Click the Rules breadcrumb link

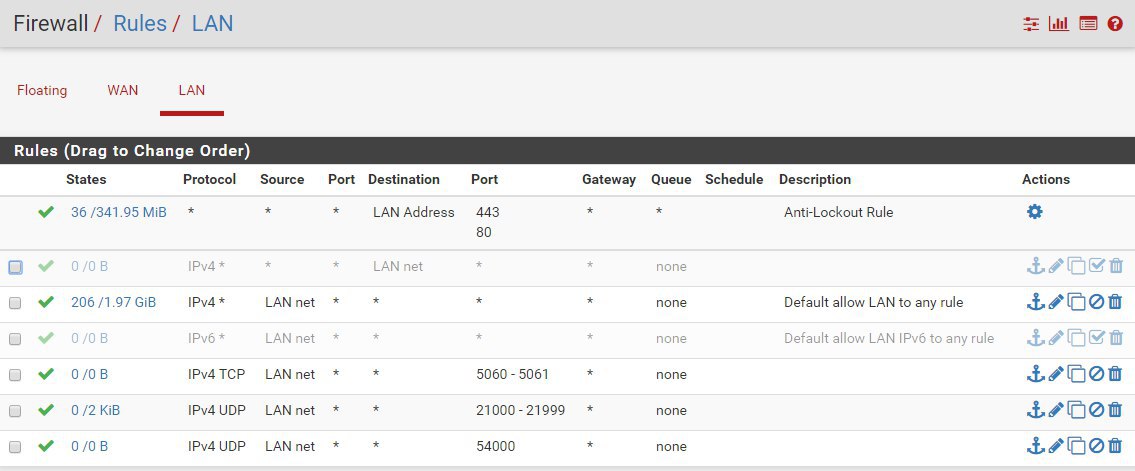click(x=140, y=23)
